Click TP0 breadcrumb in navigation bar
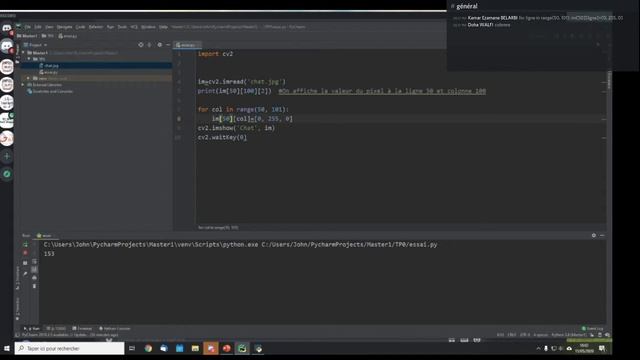640x360 pixels. (x=48, y=36)
